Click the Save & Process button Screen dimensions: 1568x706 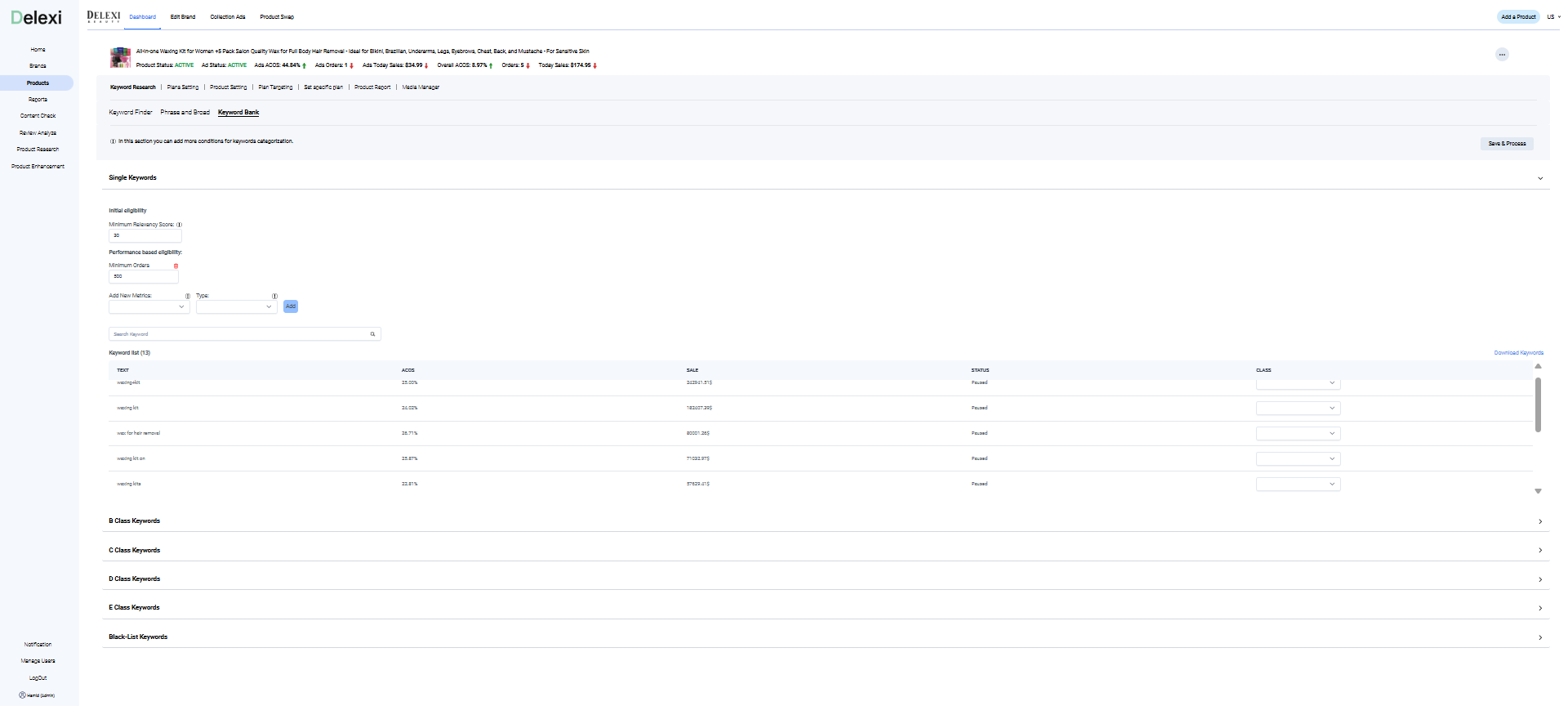point(1507,144)
